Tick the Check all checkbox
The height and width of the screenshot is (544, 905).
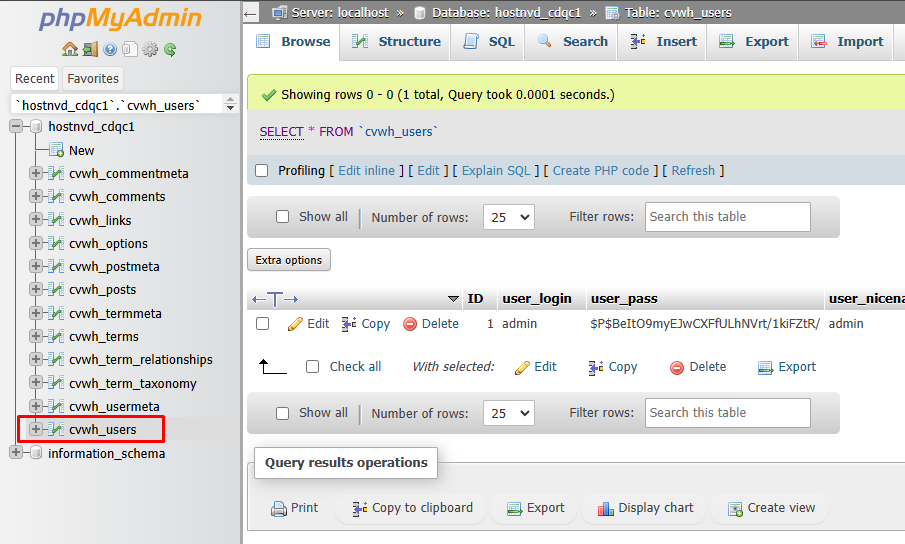pos(312,367)
